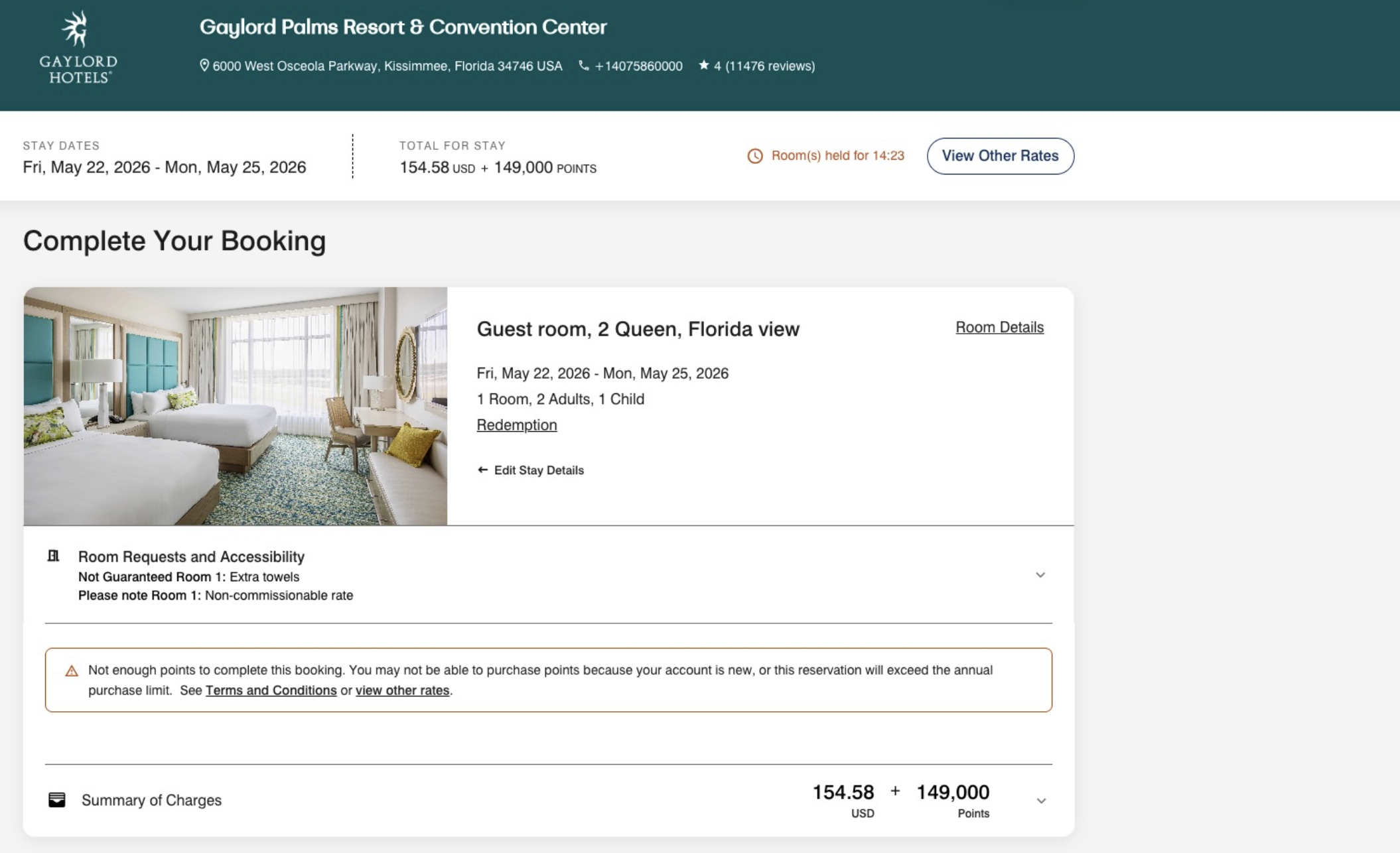Click the orange warning triangle icon
Image resolution: width=1400 pixels, height=853 pixels.
72,671
